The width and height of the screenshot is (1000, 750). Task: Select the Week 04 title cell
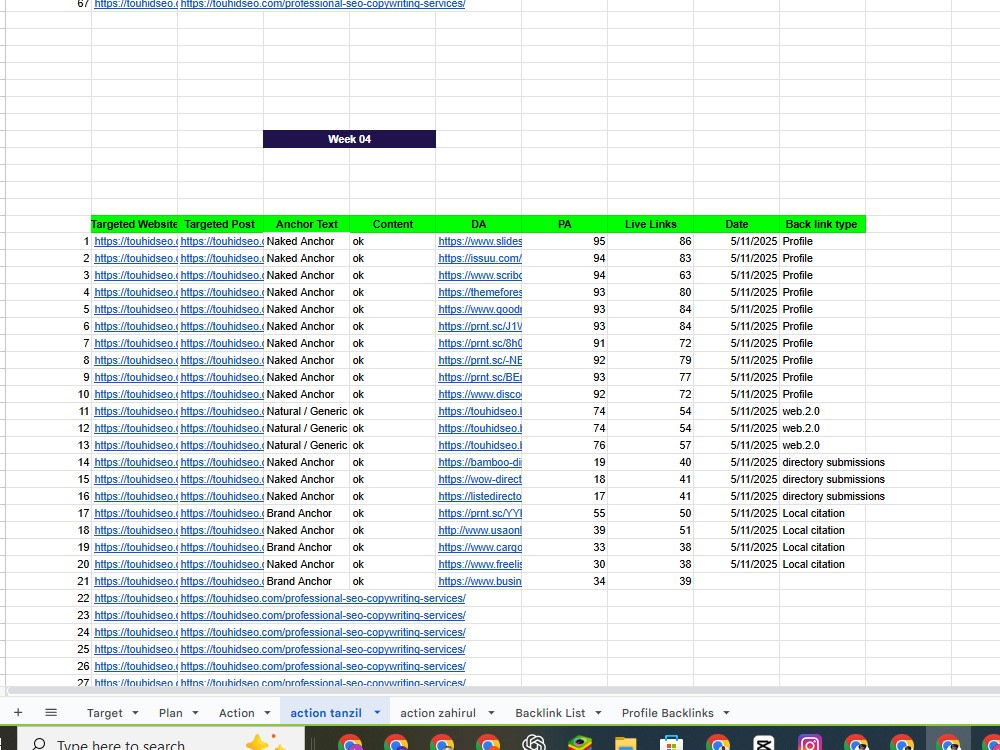[349, 139]
